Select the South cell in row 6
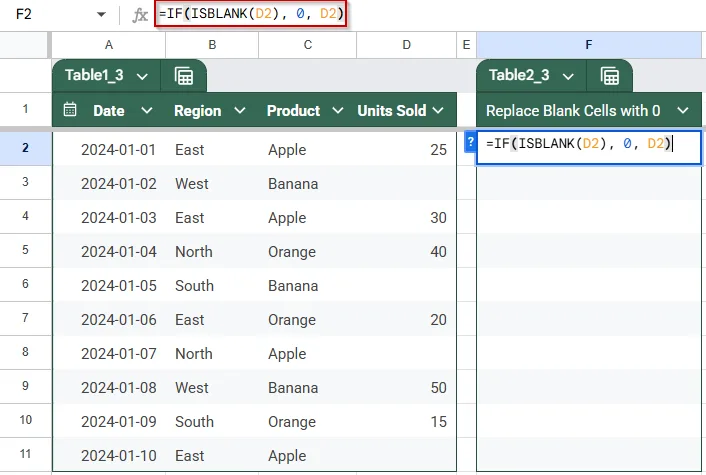Screen dimensions: 706x475 click(x=212, y=285)
